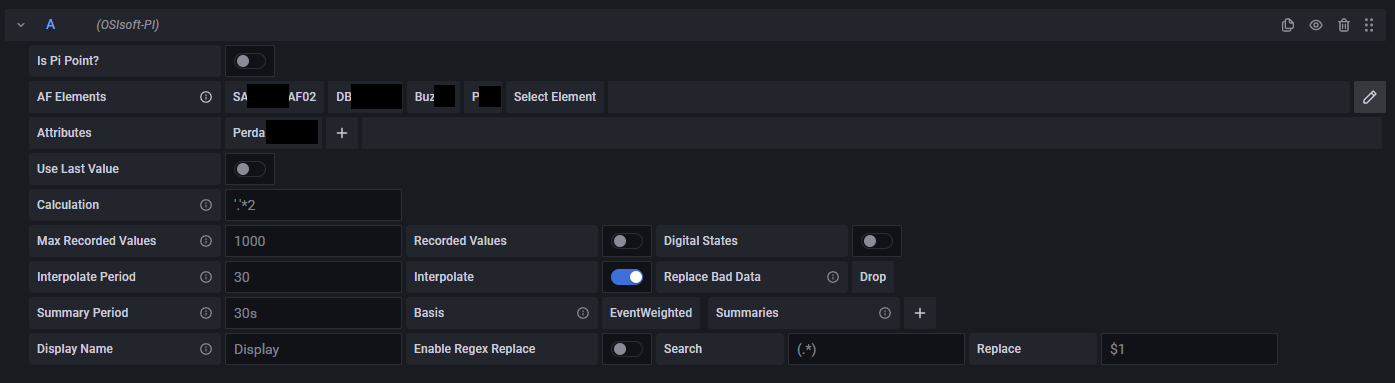Show the Interpolate Period info icon
This screenshot has width=1395, height=383.
click(x=206, y=277)
